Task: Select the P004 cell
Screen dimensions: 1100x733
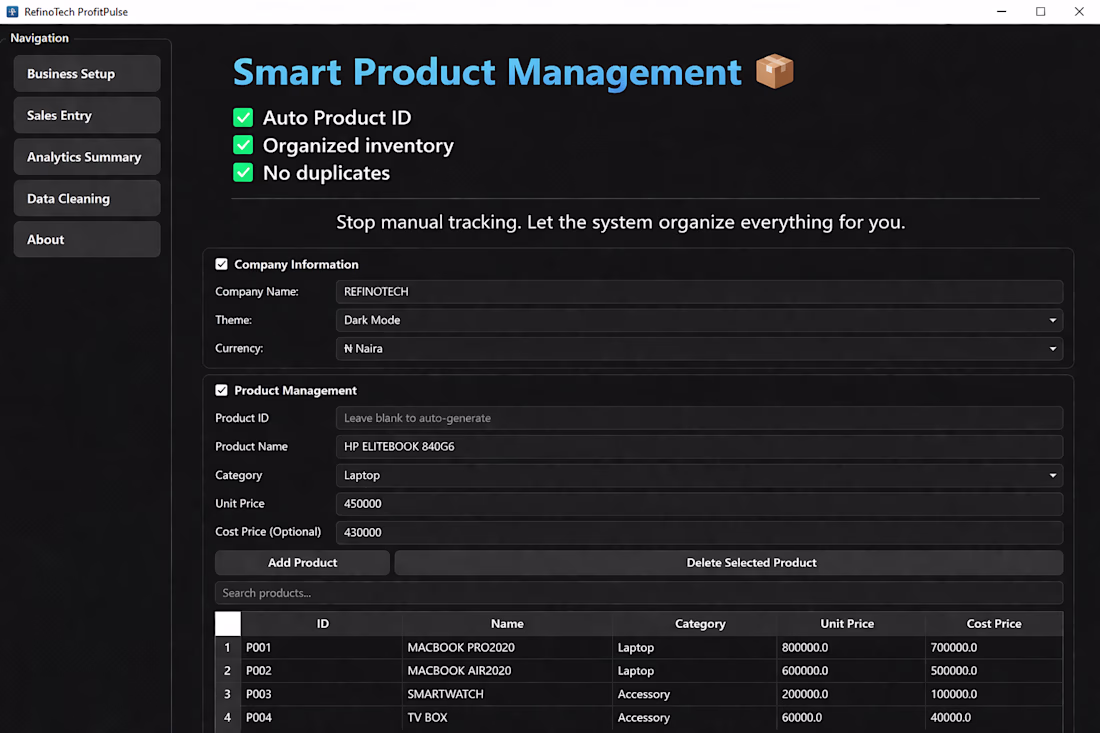Action: pyautogui.click(x=322, y=718)
